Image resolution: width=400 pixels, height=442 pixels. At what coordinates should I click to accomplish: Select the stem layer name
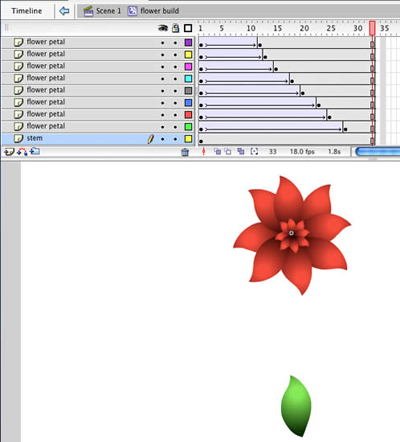tap(35, 138)
